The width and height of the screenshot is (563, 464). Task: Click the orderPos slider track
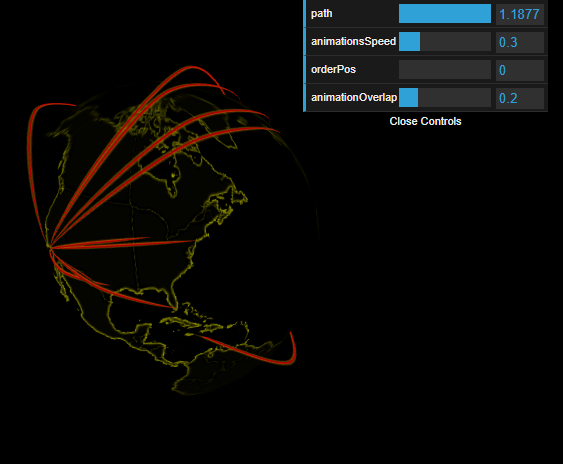click(445, 70)
